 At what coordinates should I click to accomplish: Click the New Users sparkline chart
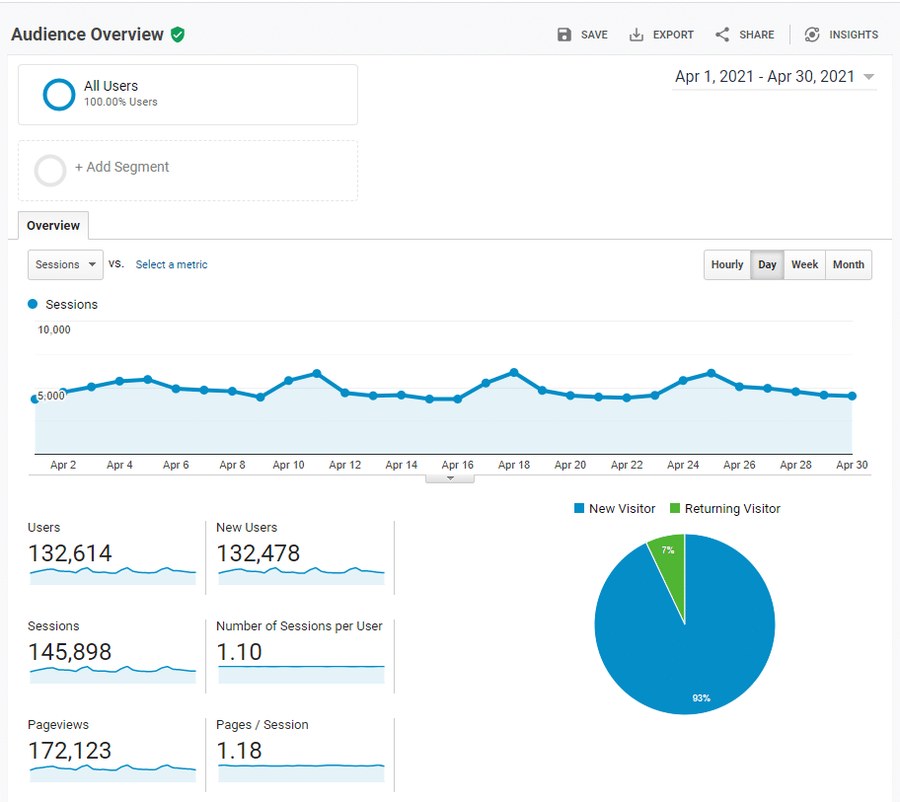coord(301,576)
